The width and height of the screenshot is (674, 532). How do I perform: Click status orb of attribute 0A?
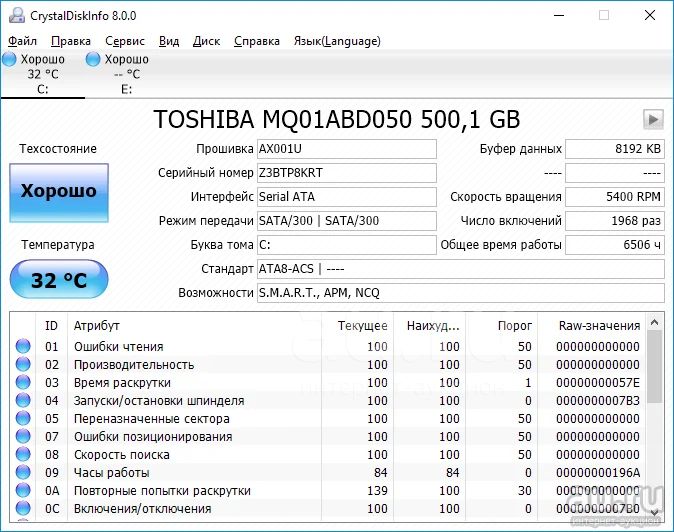coord(23,490)
